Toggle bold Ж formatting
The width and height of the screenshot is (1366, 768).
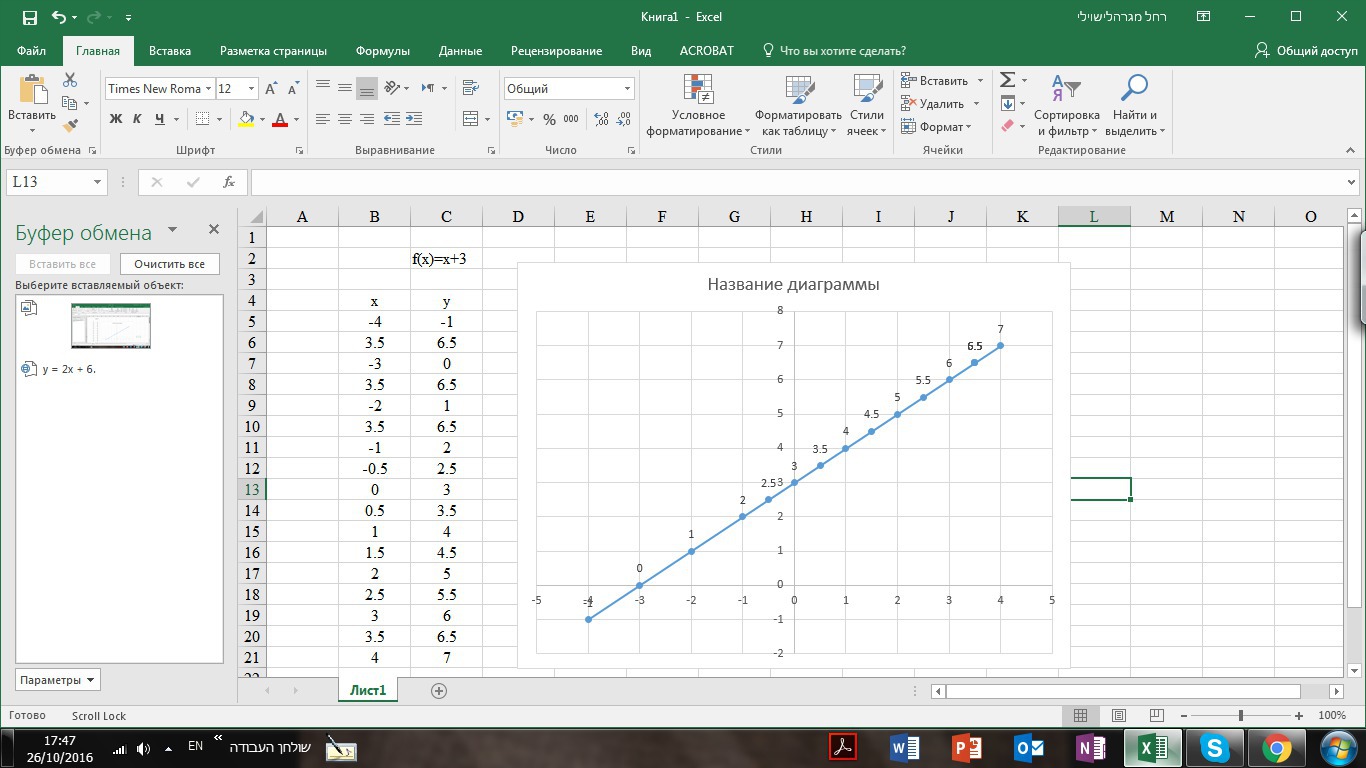coord(116,119)
